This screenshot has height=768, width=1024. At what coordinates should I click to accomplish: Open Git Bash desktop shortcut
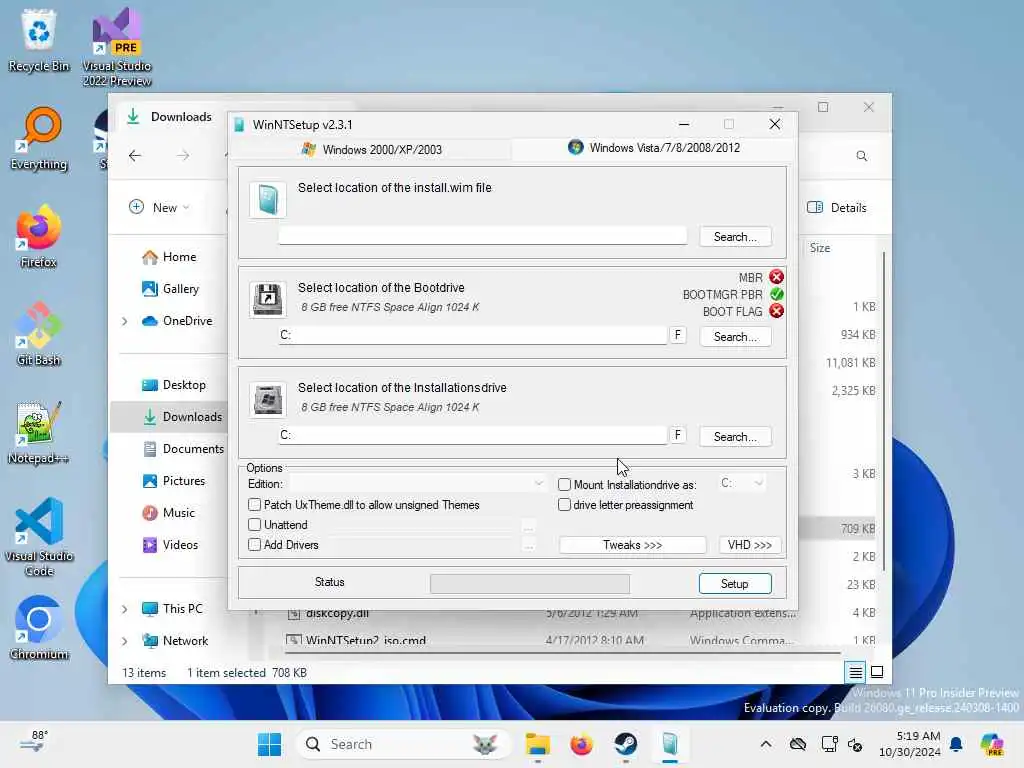click(x=39, y=334)
